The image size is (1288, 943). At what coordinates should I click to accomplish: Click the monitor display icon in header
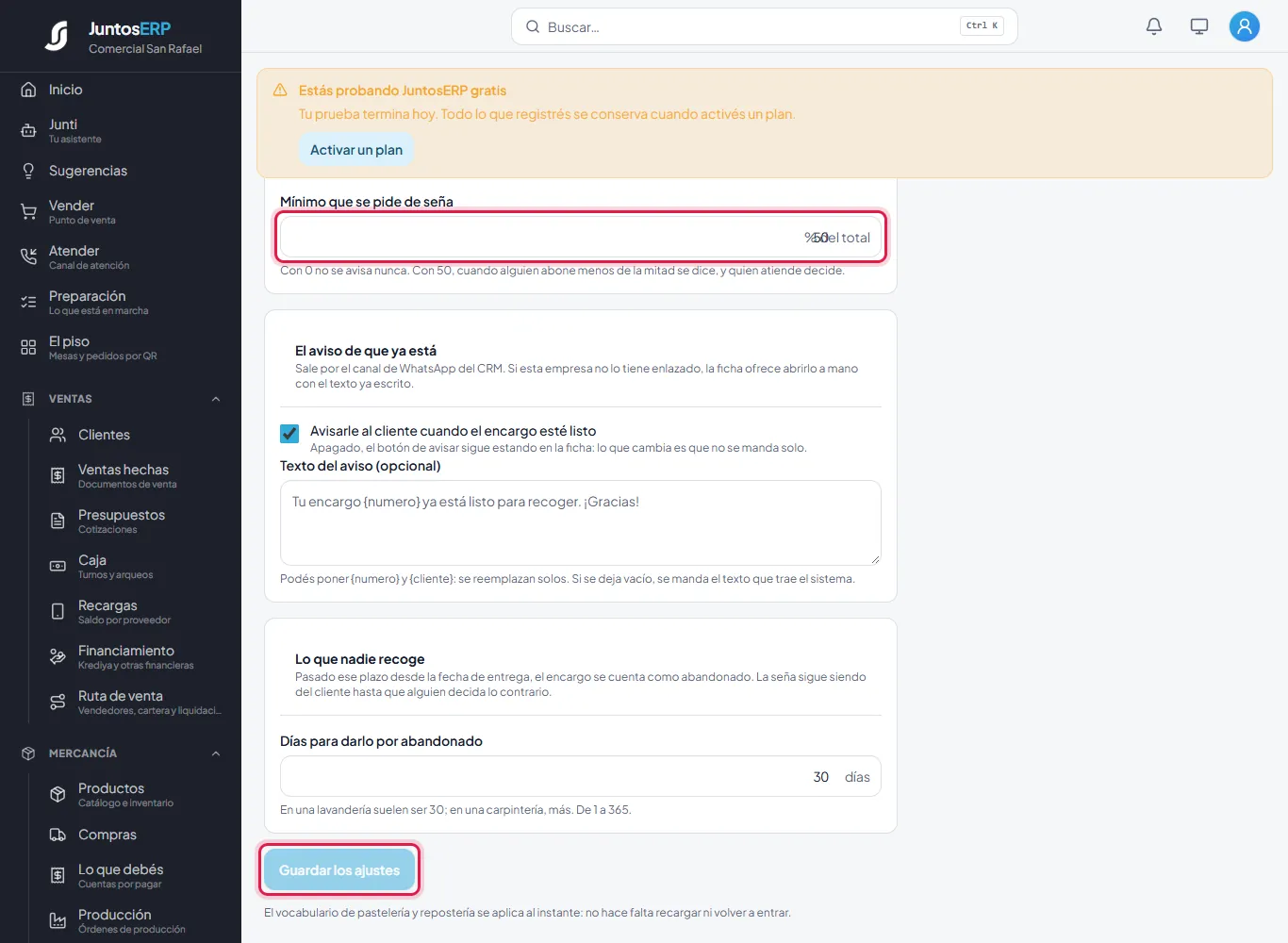click(1199, 26)
